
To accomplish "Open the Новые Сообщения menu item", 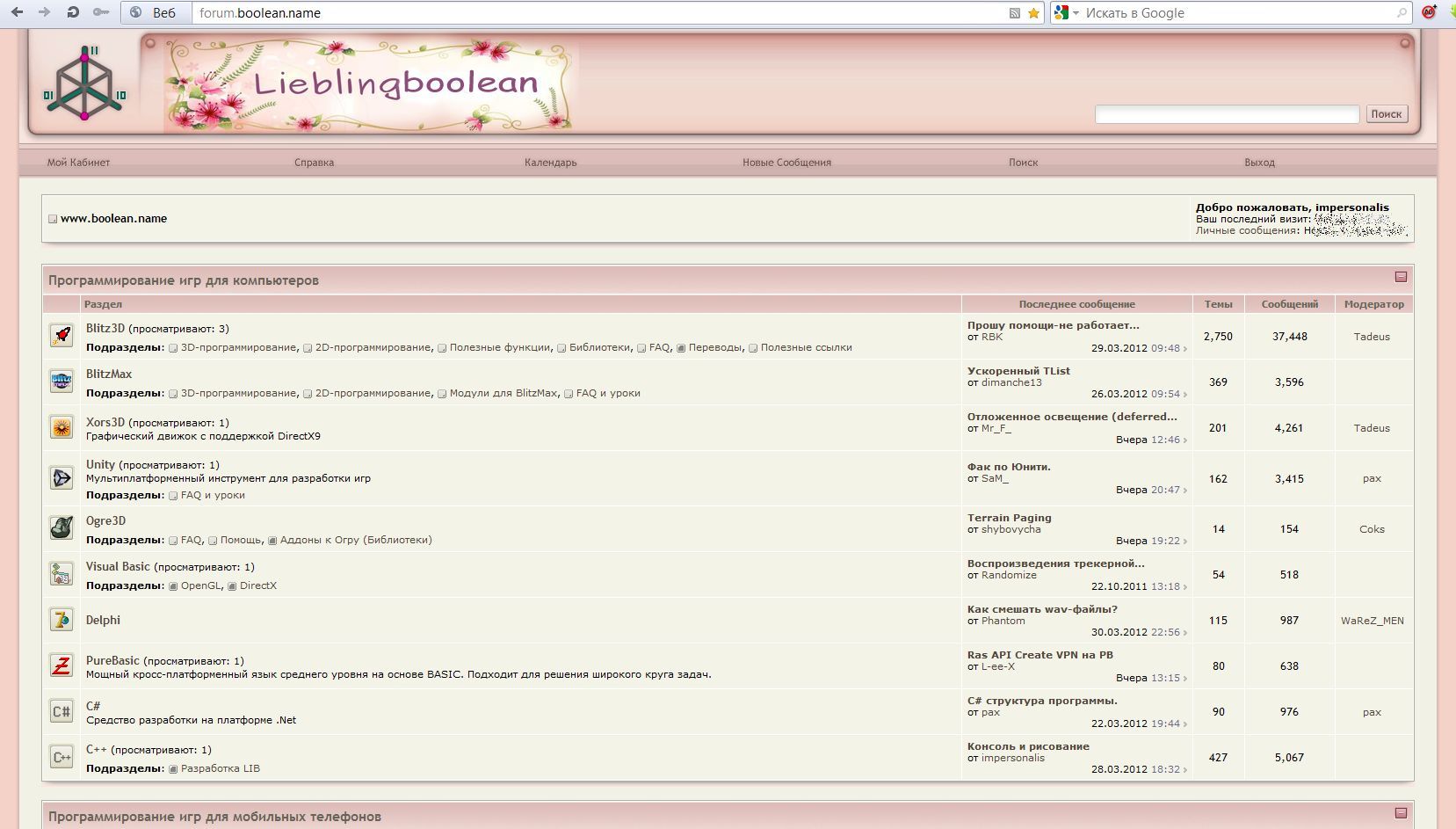I will pyautogui.click(x=786, y=163).
